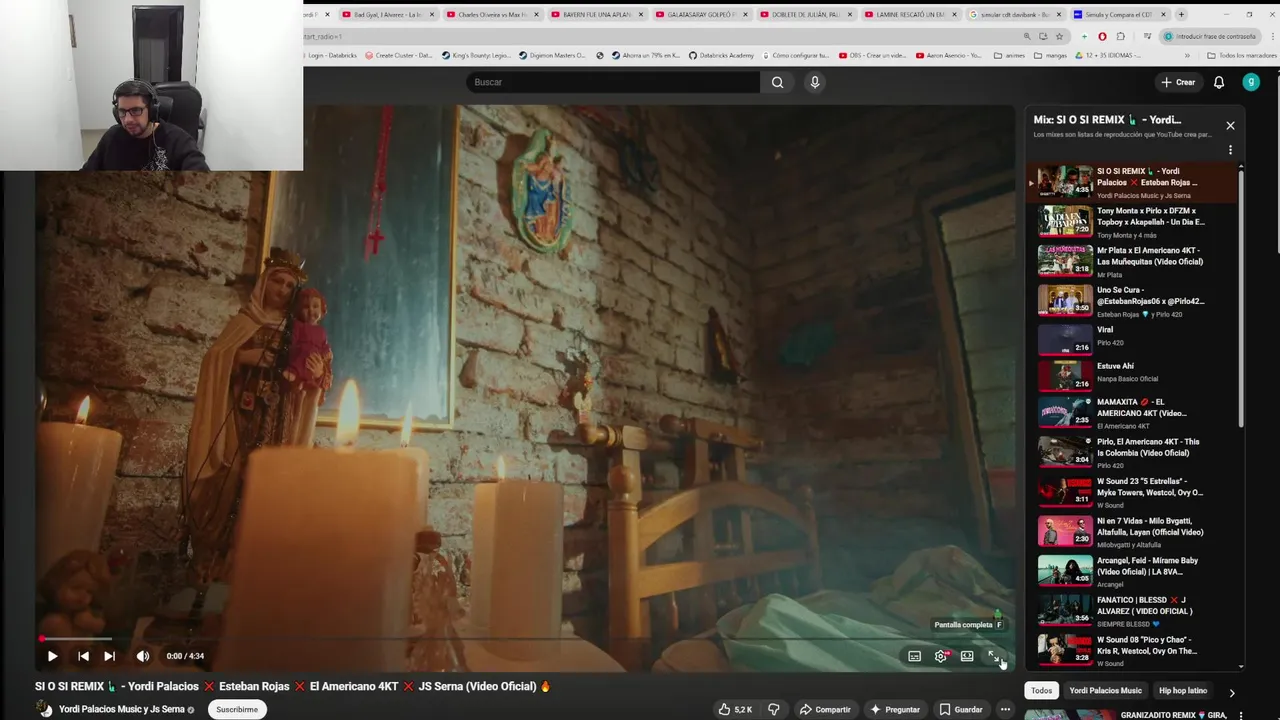Enter full screen with the expand icon
The image size is (1280, 720).
pos(993,656)
